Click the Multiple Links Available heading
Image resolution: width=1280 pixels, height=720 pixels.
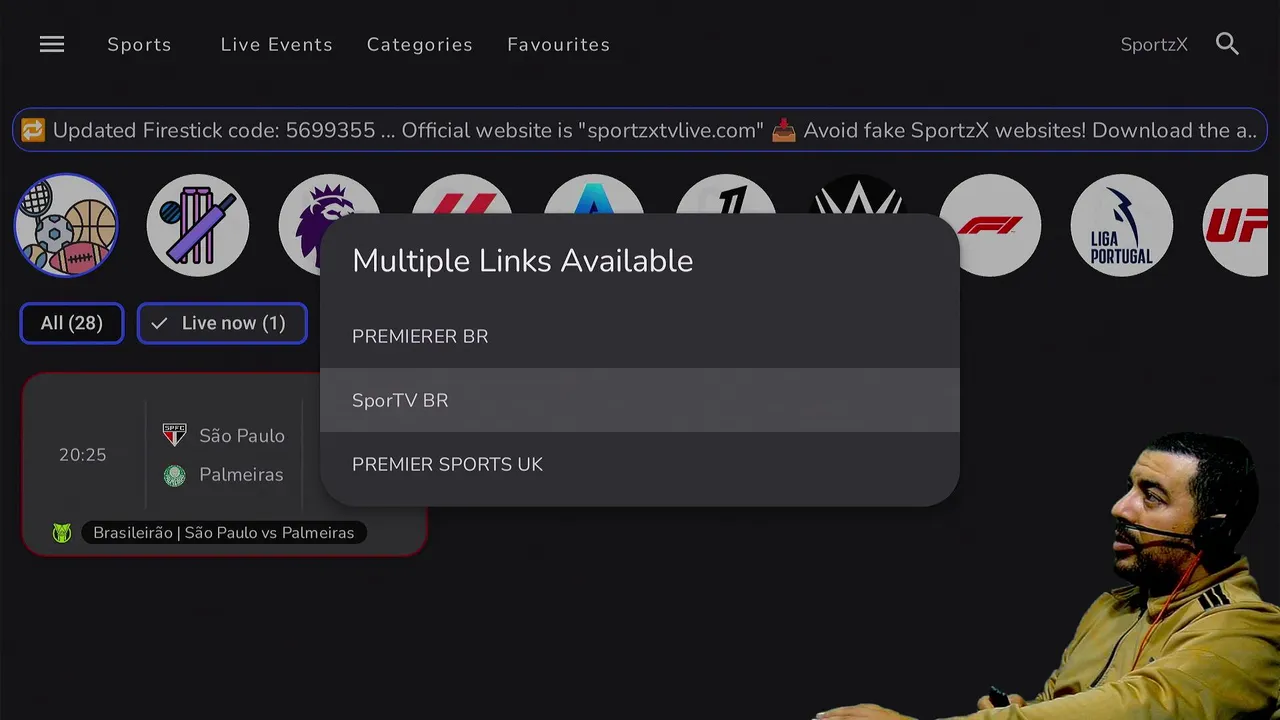522,261
